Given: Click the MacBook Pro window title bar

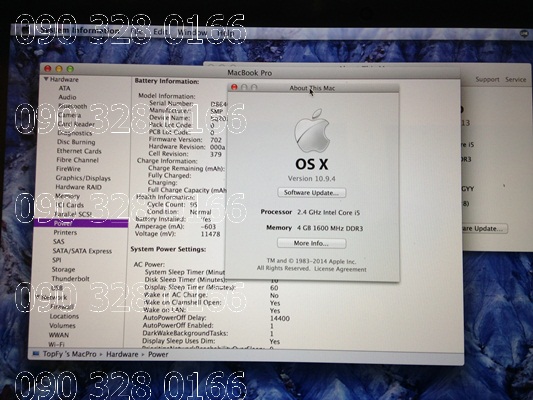Looking at the screenshot, I should pos(250,73).
